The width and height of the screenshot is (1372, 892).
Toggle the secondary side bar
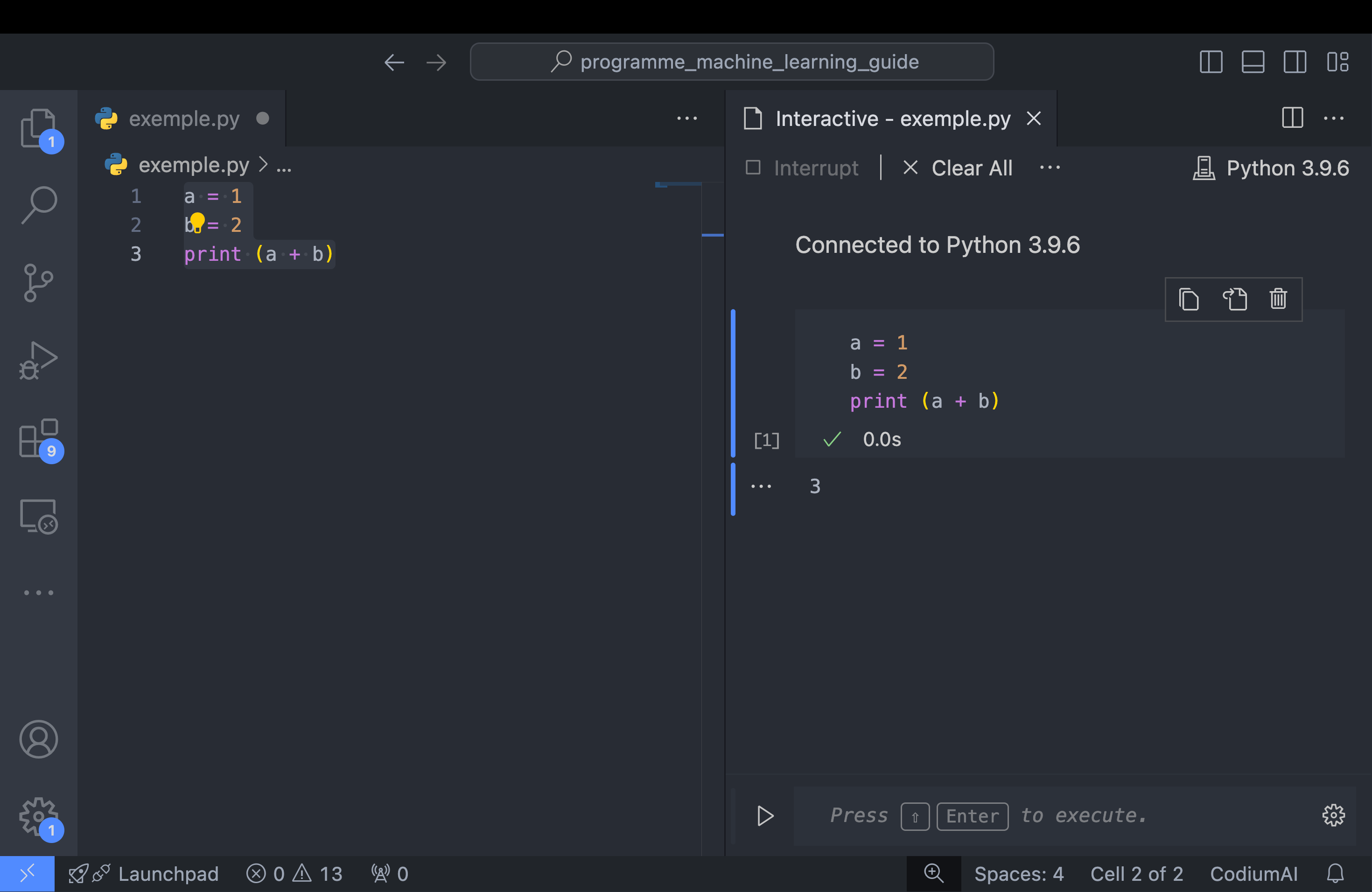click(1295, 62)
